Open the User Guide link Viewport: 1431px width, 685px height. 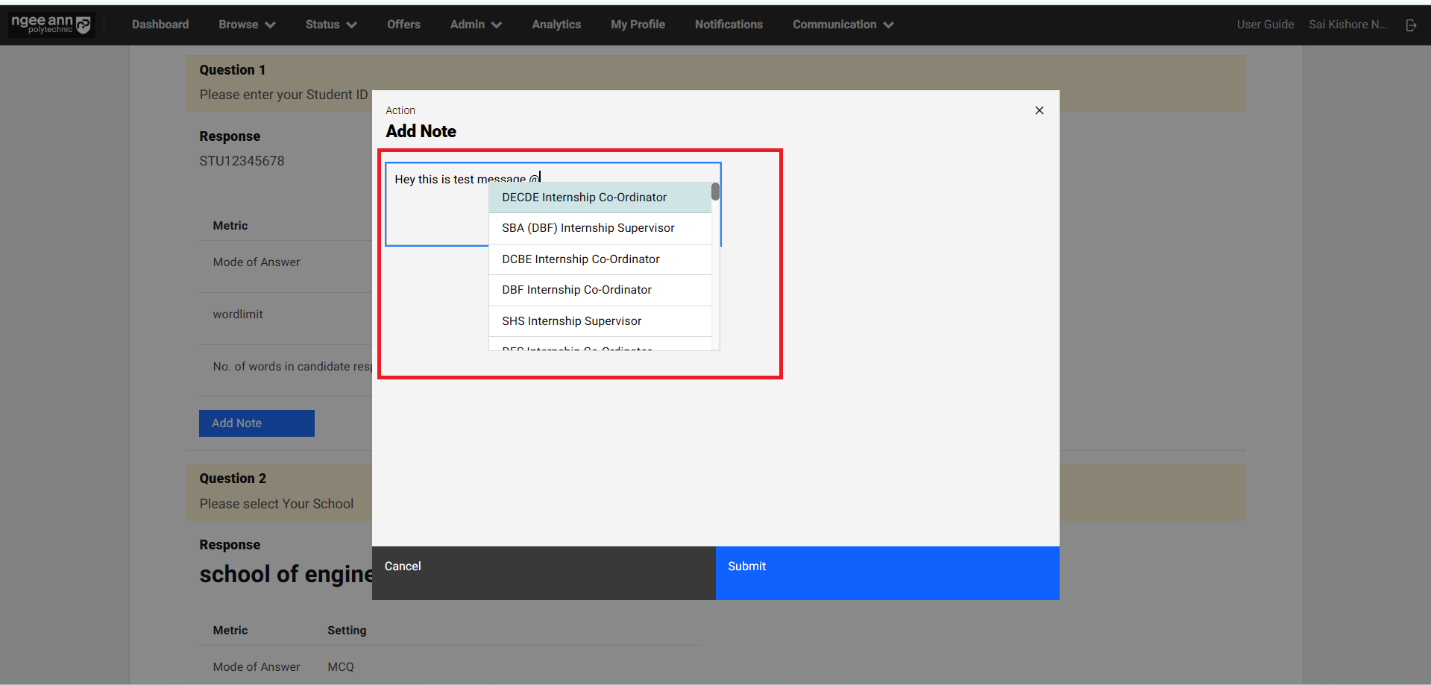coord(1265,25)
